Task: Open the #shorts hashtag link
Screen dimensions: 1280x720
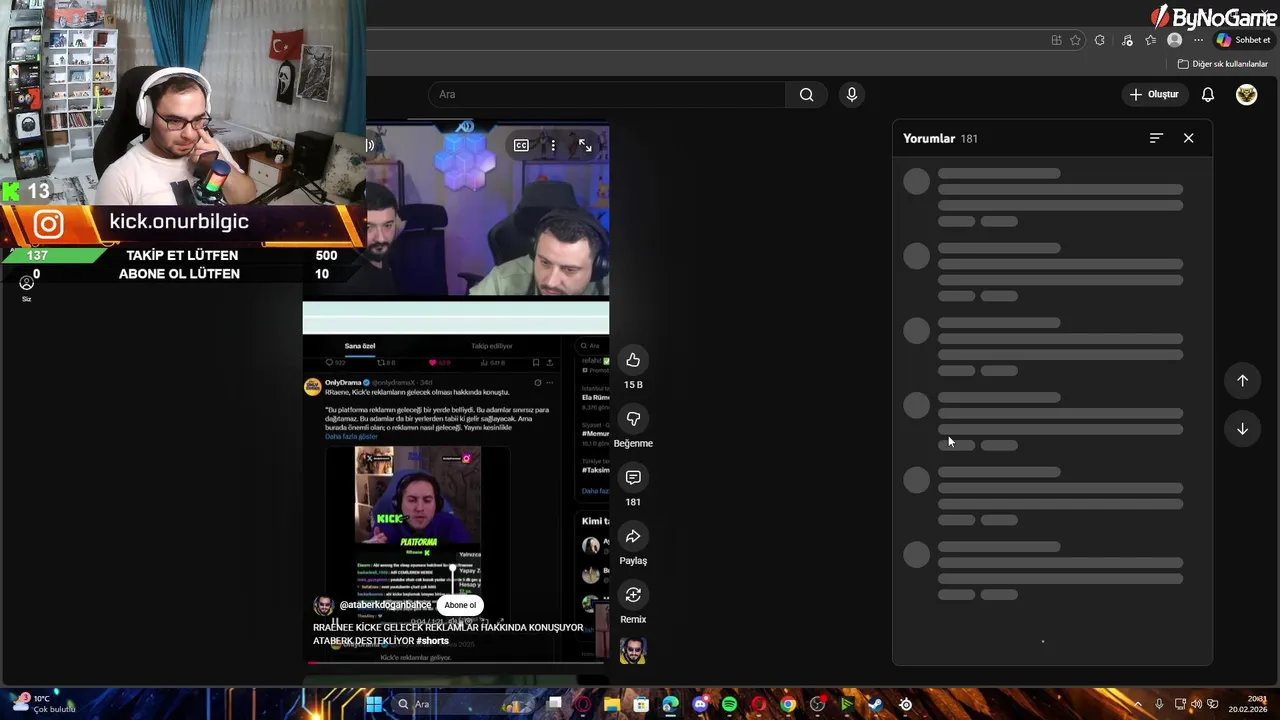Action: click(x=433, y=641)
